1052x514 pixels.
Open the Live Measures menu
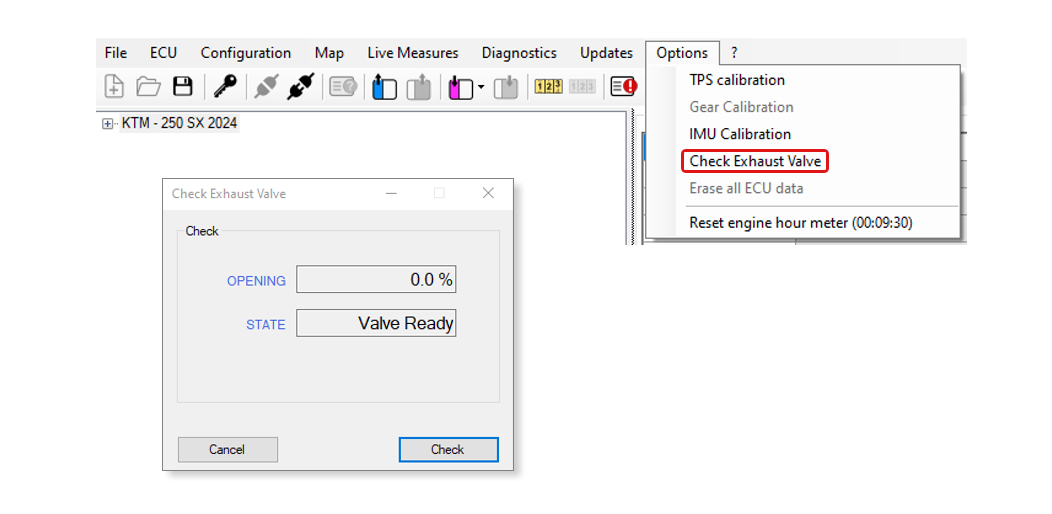point(412,53)
